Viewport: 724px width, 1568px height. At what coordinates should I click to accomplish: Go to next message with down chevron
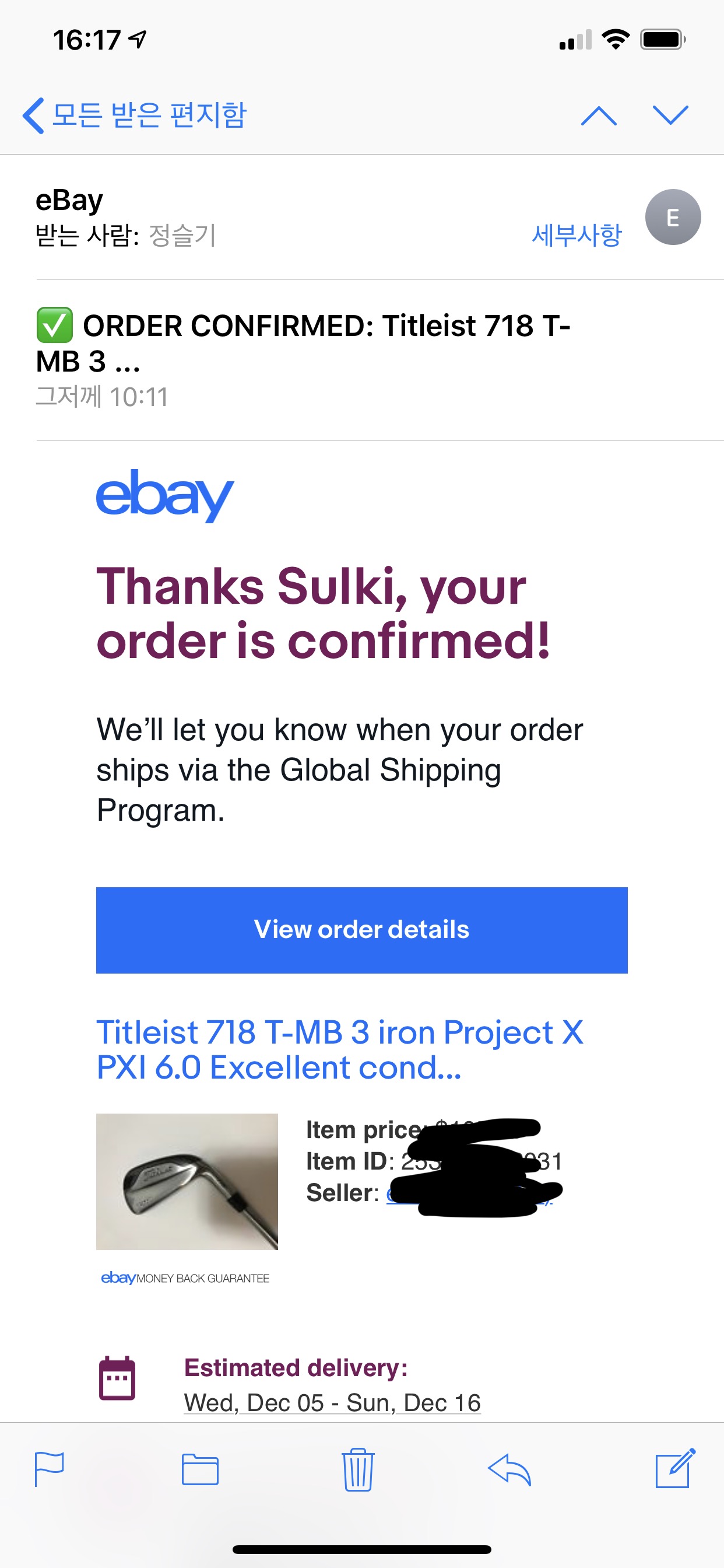pyautogui.click(x=670, y=115)
